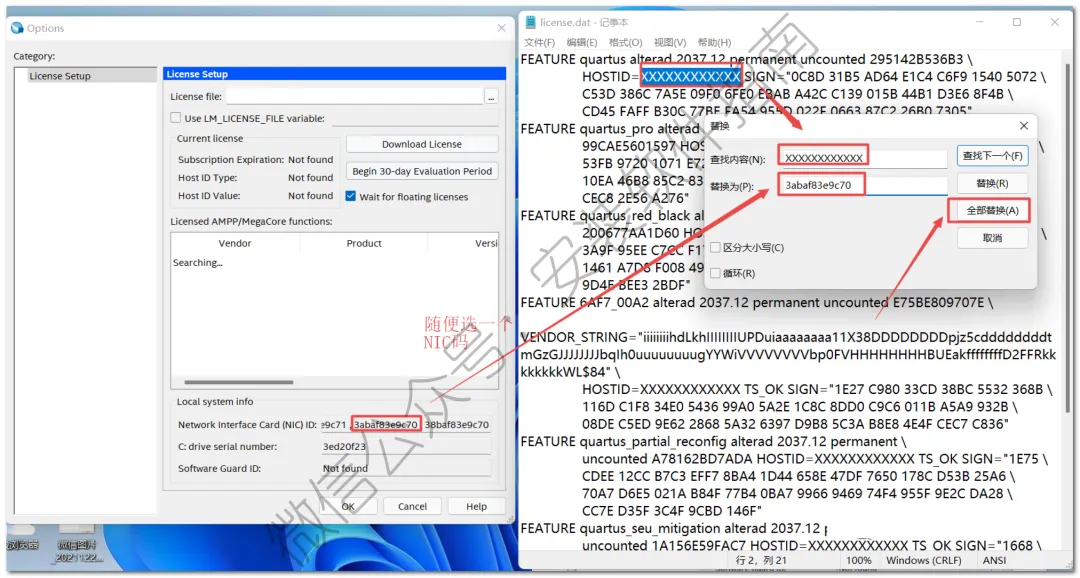The image size is (1080, 578).
Task: Click the browse button next to License file
Action: pos(491,97)
